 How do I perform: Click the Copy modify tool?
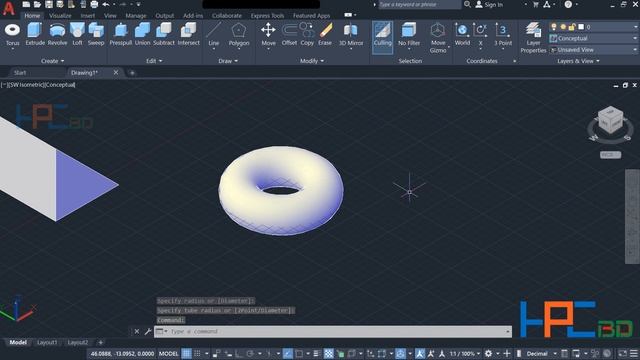pos(307,34)
